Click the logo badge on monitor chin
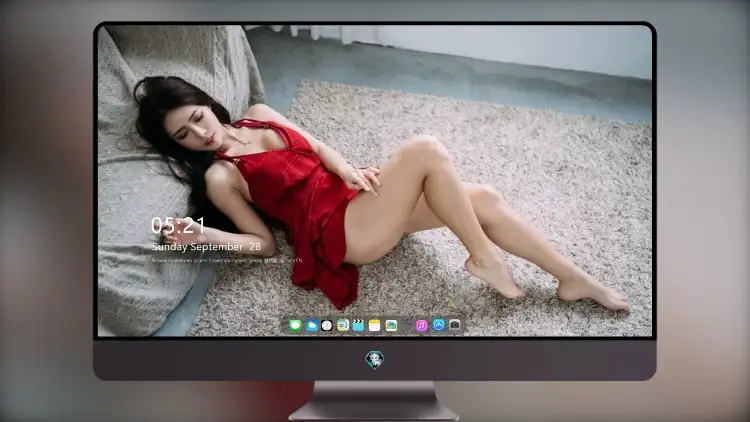This screenshot has width=750, height=422. click(375, 359)
